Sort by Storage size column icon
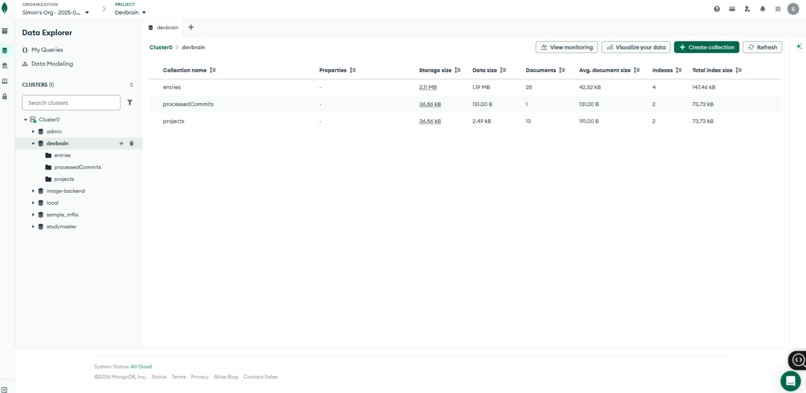 pos(457,70)
